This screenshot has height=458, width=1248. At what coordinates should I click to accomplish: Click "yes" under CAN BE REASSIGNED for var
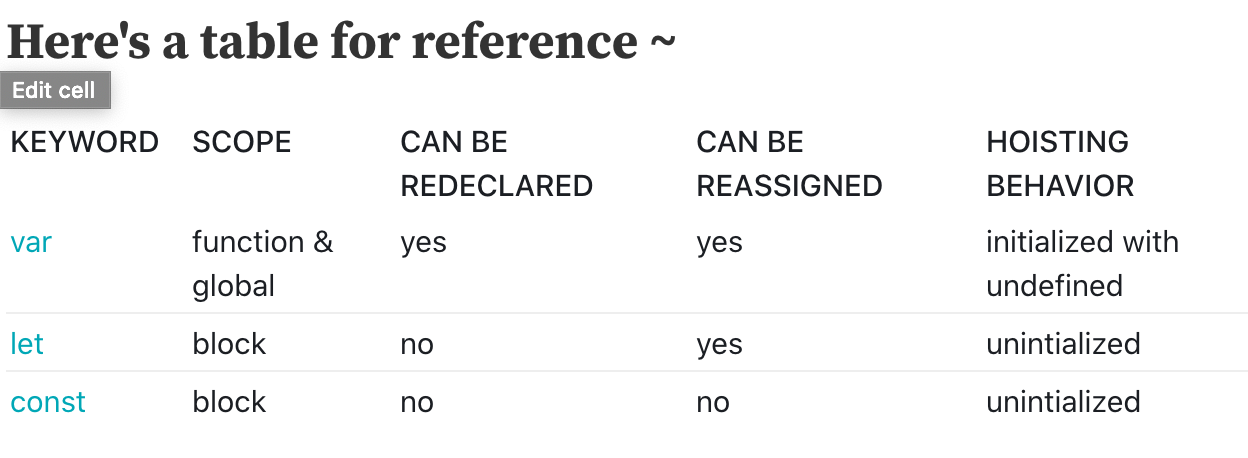(720, 242)
